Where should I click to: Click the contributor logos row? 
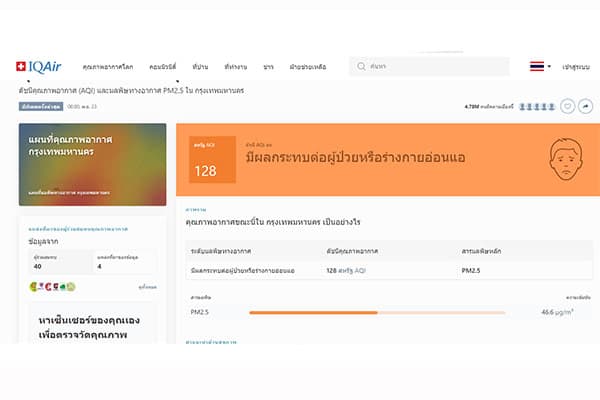pos(53,288)
